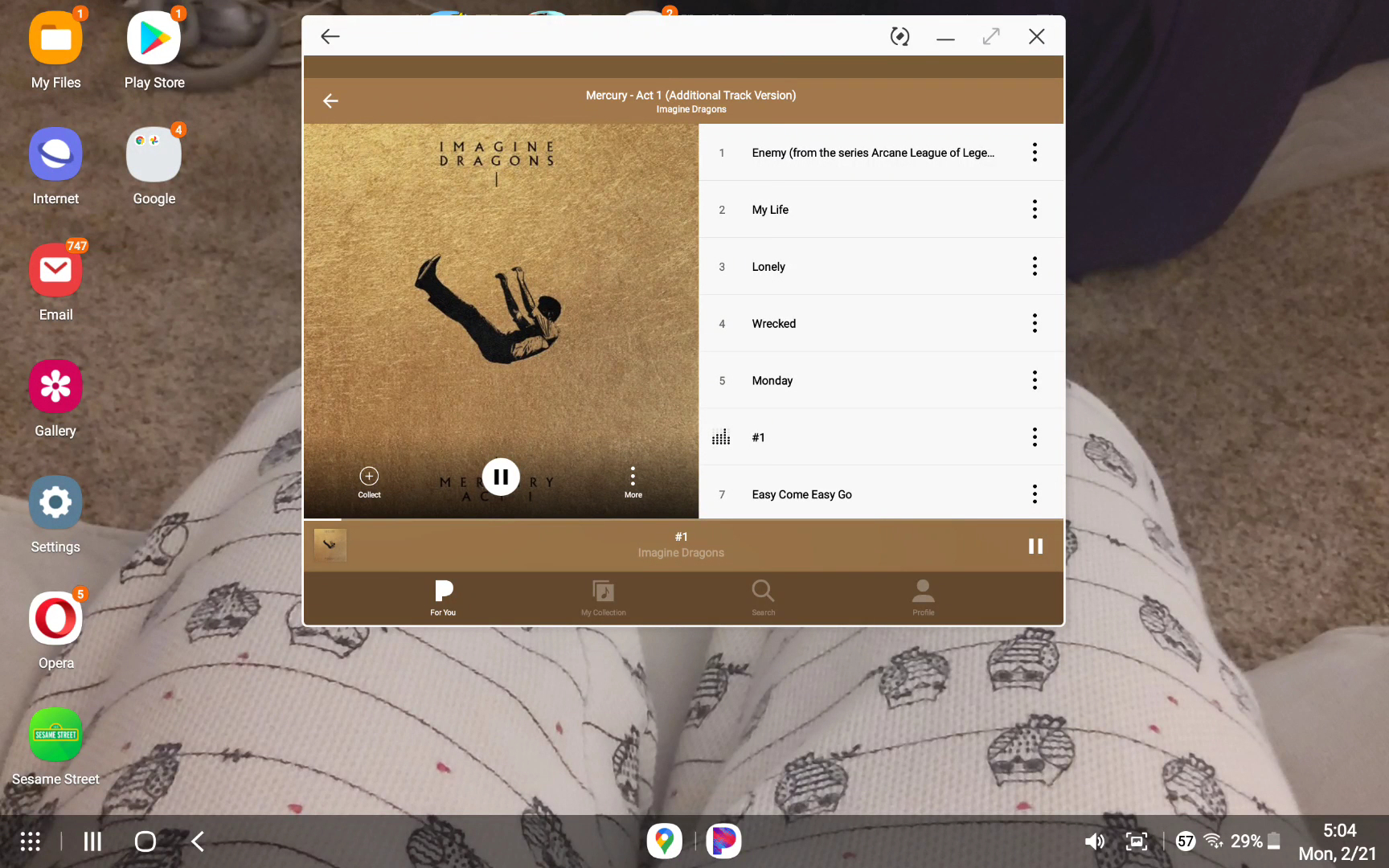This screenshot has height=868, width=1389.
Task: Click the mini player album thumbnail
Action: tap(330, 546)
